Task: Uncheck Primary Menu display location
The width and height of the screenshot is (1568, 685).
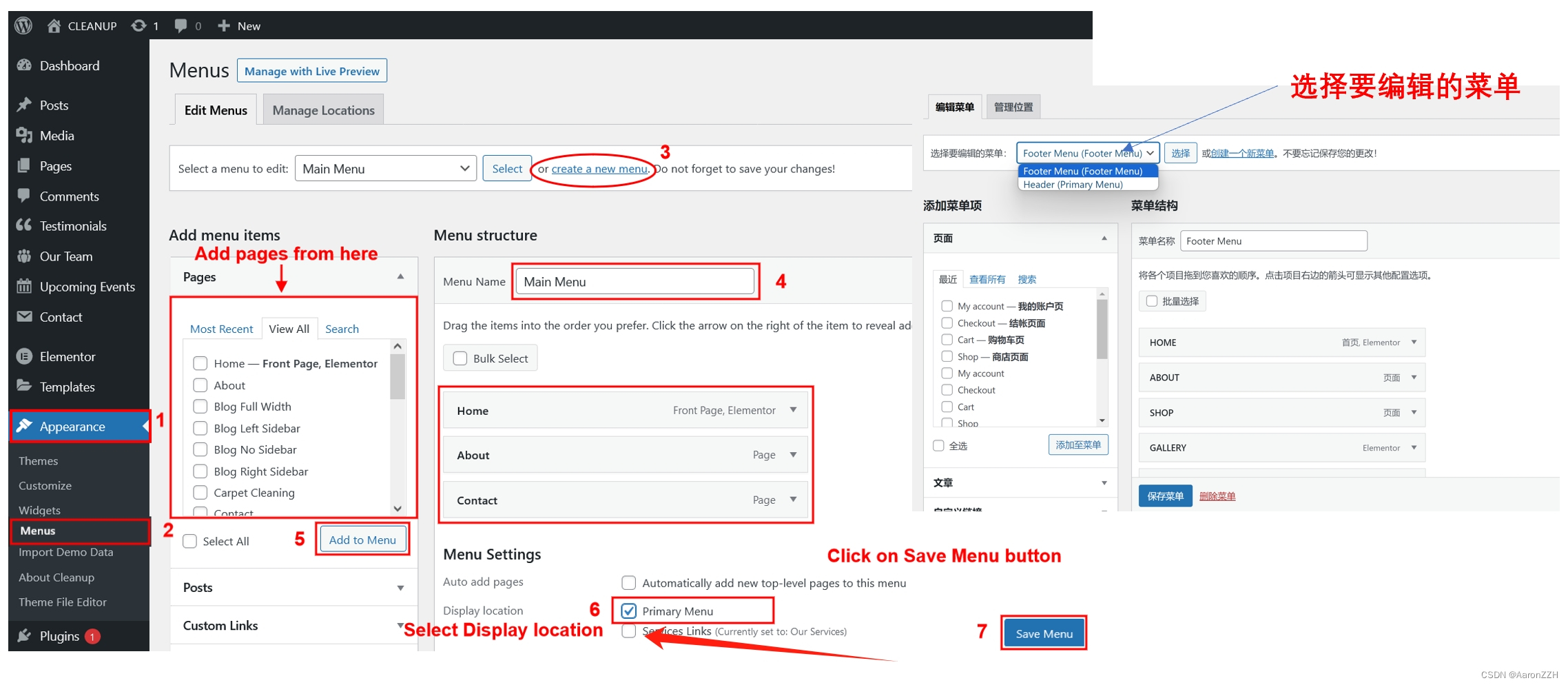Action: click(629, 611)
